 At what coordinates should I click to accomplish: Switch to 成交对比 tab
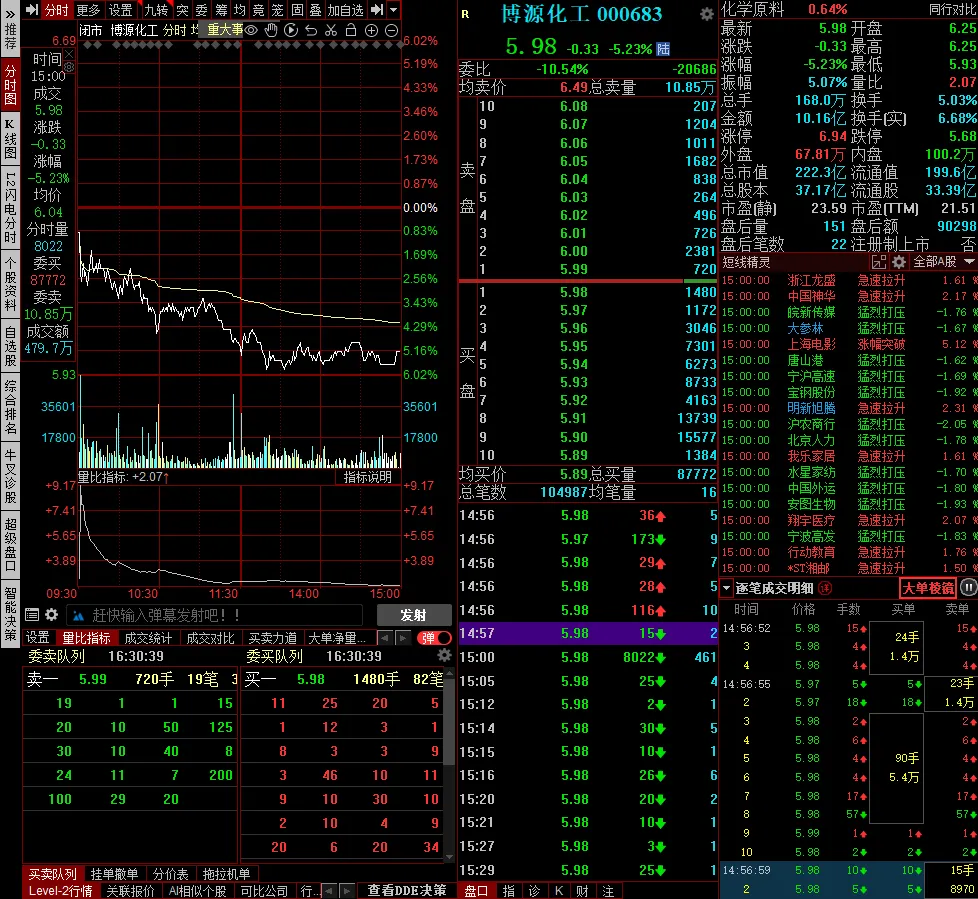click(x=210, y=638)
